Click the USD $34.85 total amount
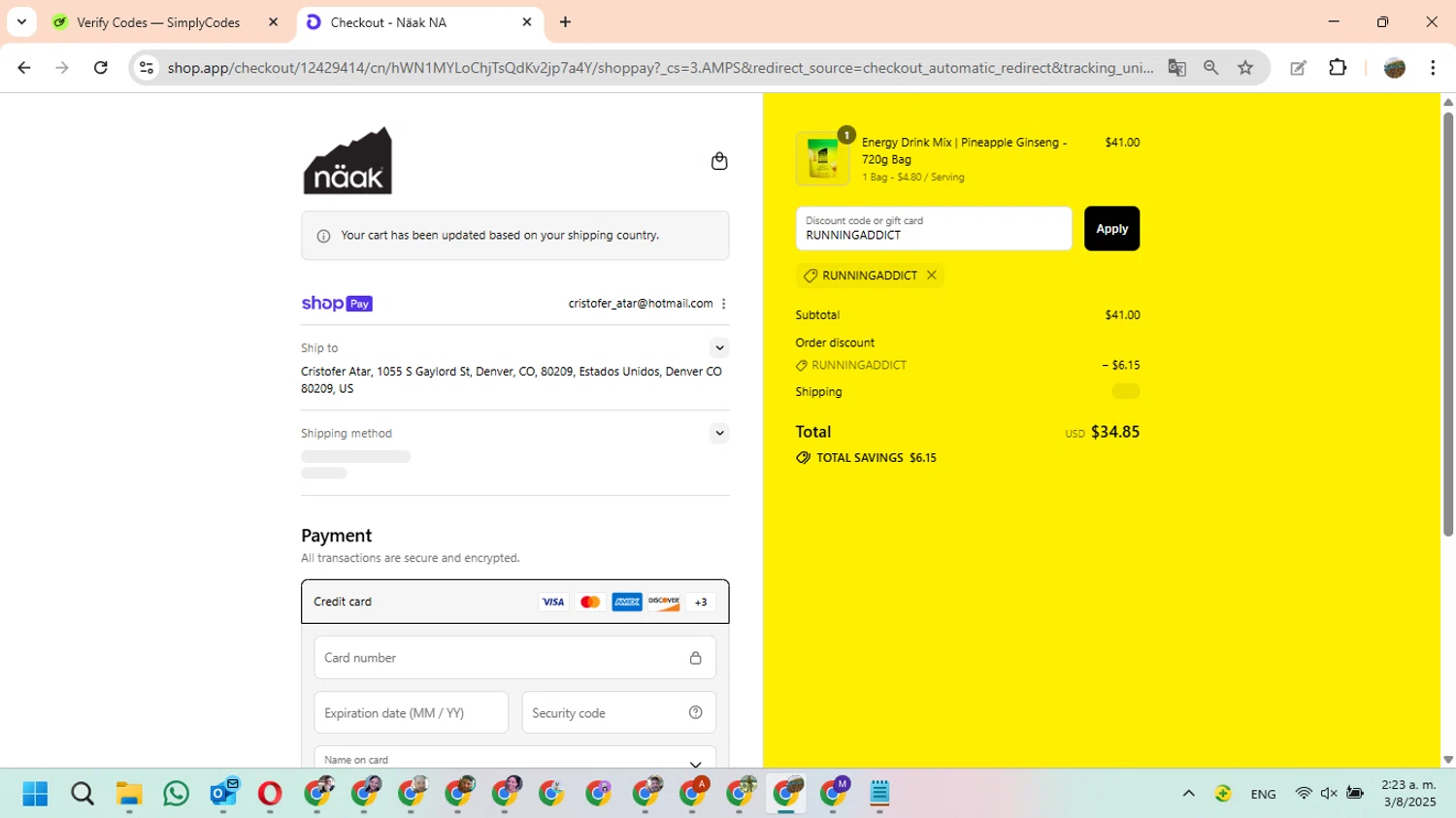 [1103, 432]
